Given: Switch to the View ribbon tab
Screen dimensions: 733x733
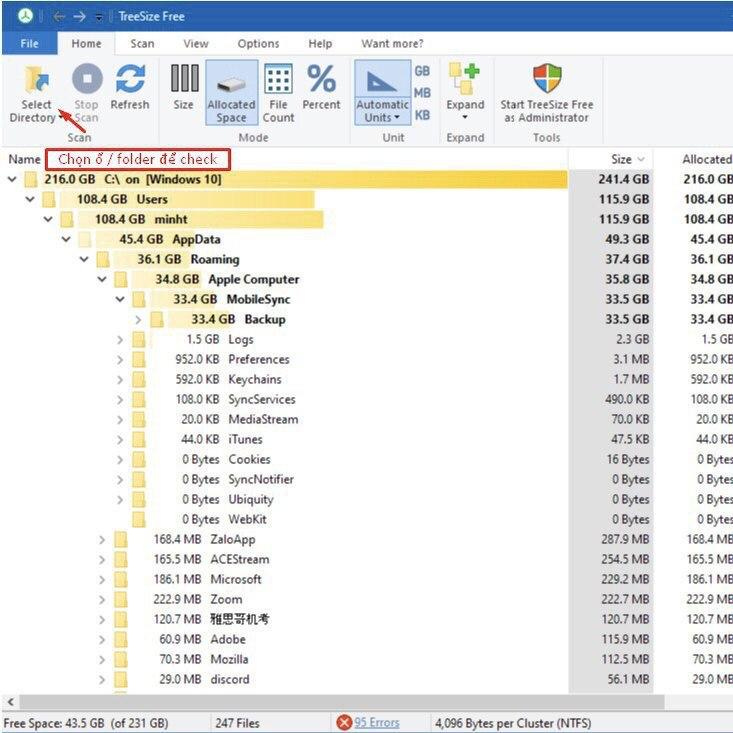Looking at the screenshot, I should [x=195, y=43].
